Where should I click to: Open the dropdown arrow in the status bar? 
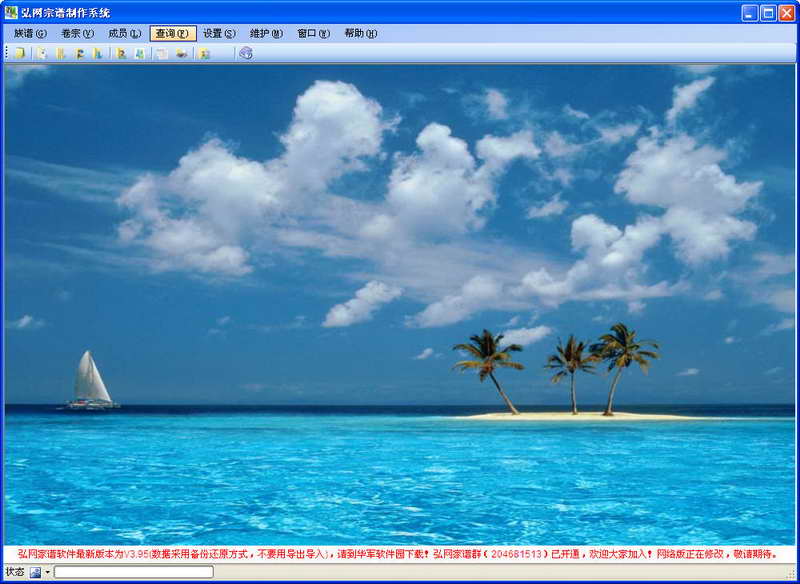click(47, 575)
